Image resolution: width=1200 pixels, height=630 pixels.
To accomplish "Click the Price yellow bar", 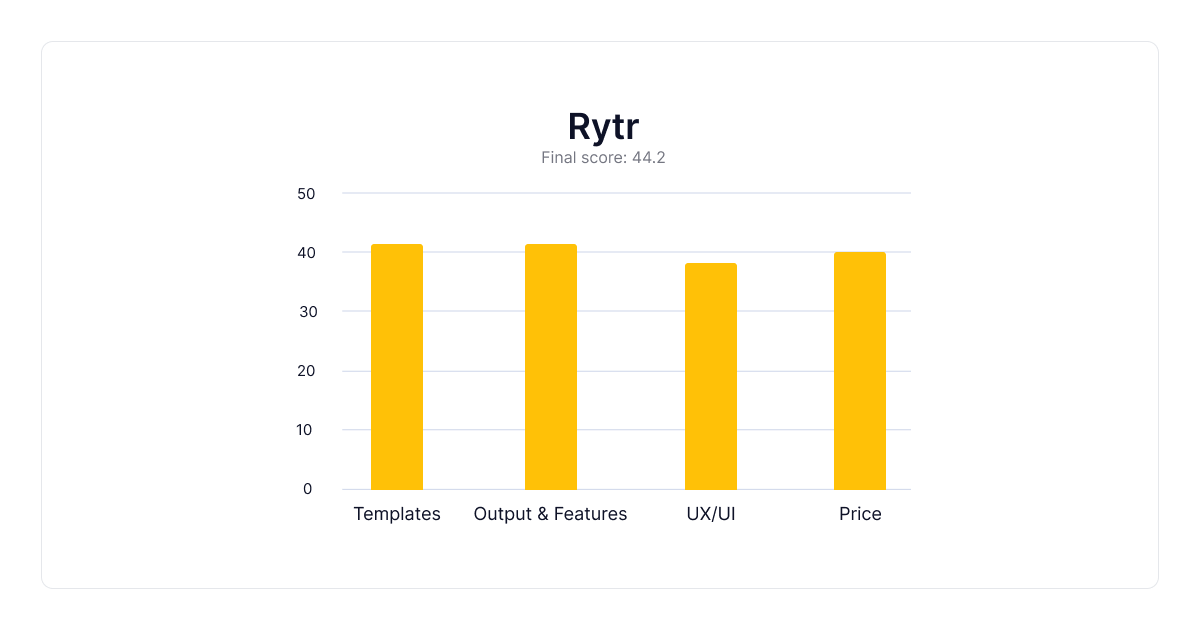I will point(860,371).
